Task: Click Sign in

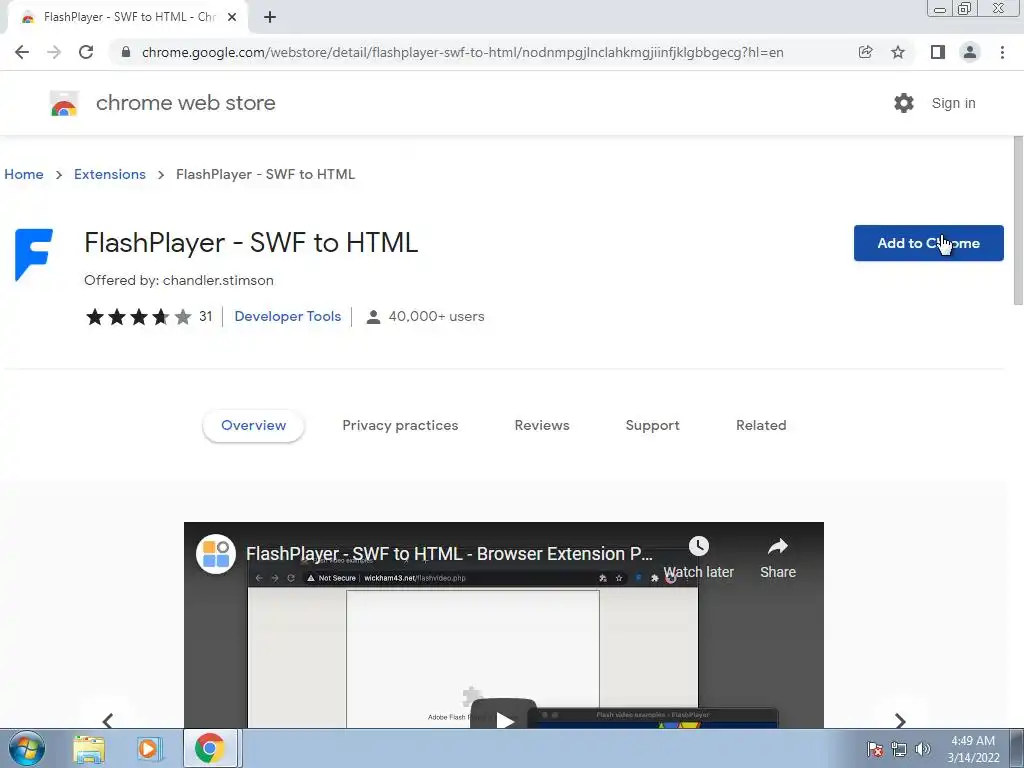Action: [x=953, y=103]
